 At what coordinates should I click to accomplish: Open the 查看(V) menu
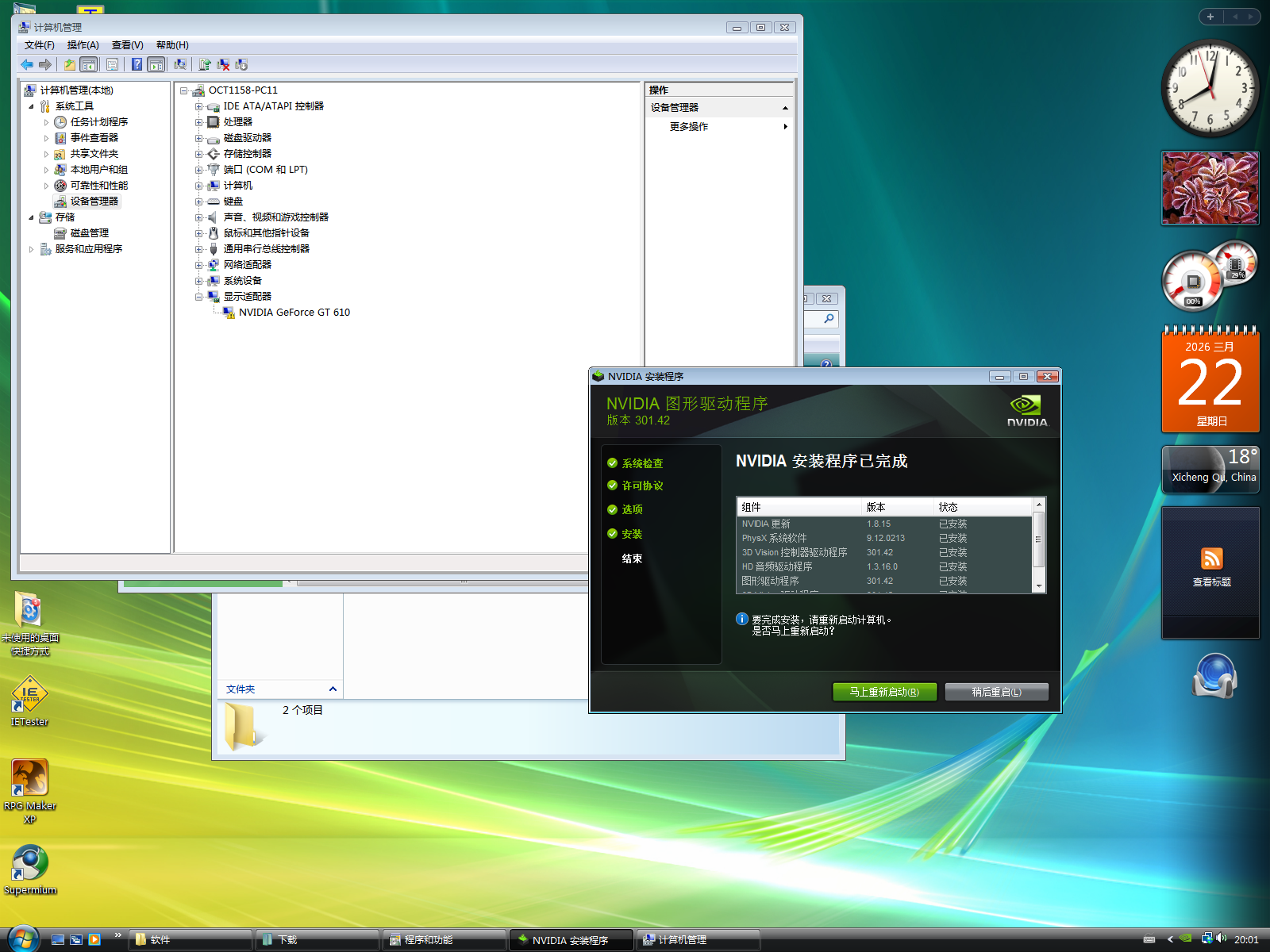coord(127,45)
